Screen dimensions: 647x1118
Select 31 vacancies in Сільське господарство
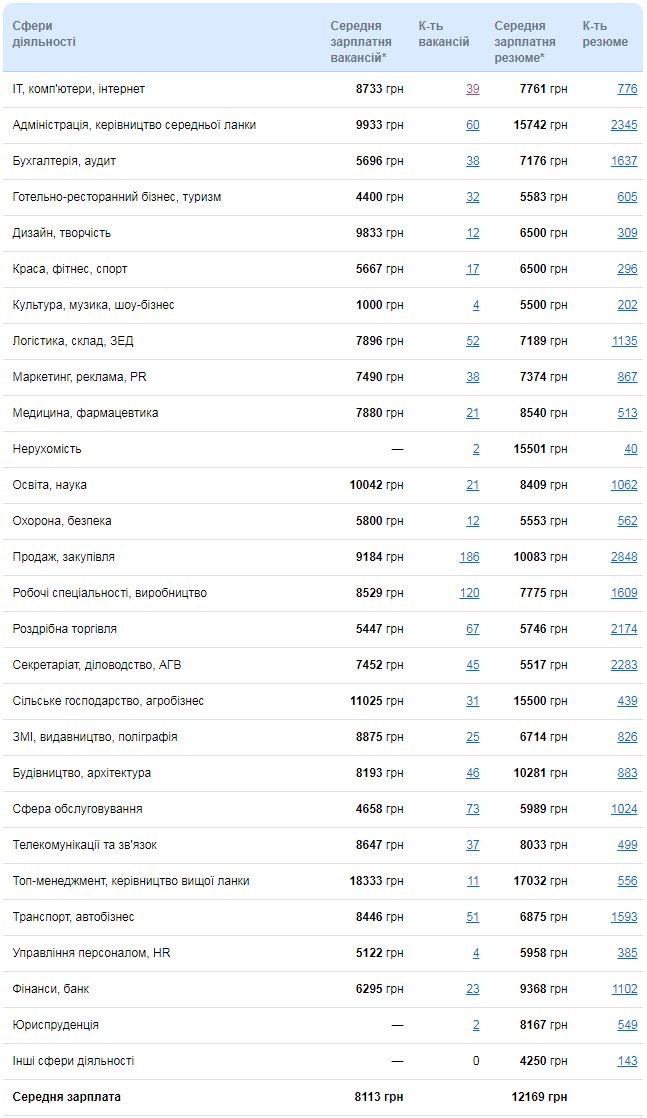(x=473, y=701)
